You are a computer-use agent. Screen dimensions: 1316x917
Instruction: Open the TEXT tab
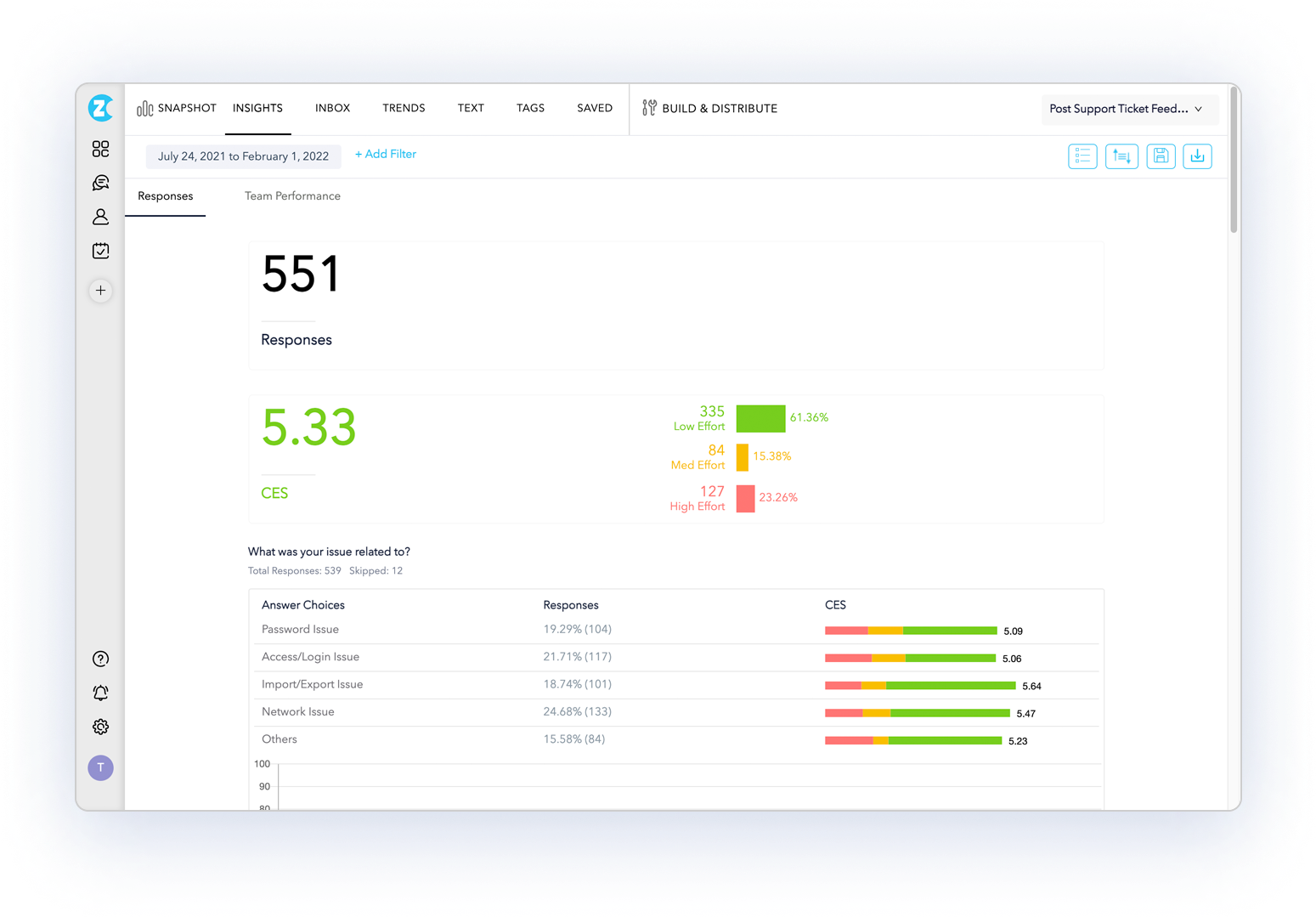click(471, 108)
